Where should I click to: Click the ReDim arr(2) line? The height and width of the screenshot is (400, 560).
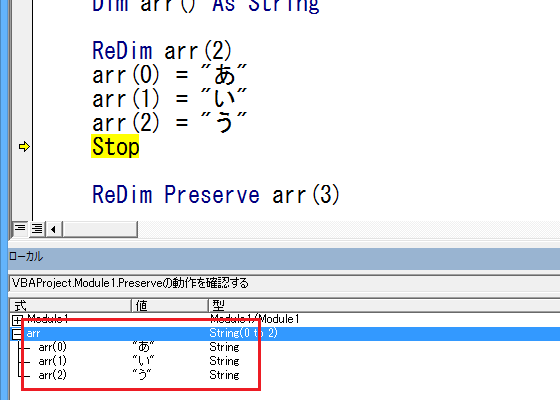(162, 50)
